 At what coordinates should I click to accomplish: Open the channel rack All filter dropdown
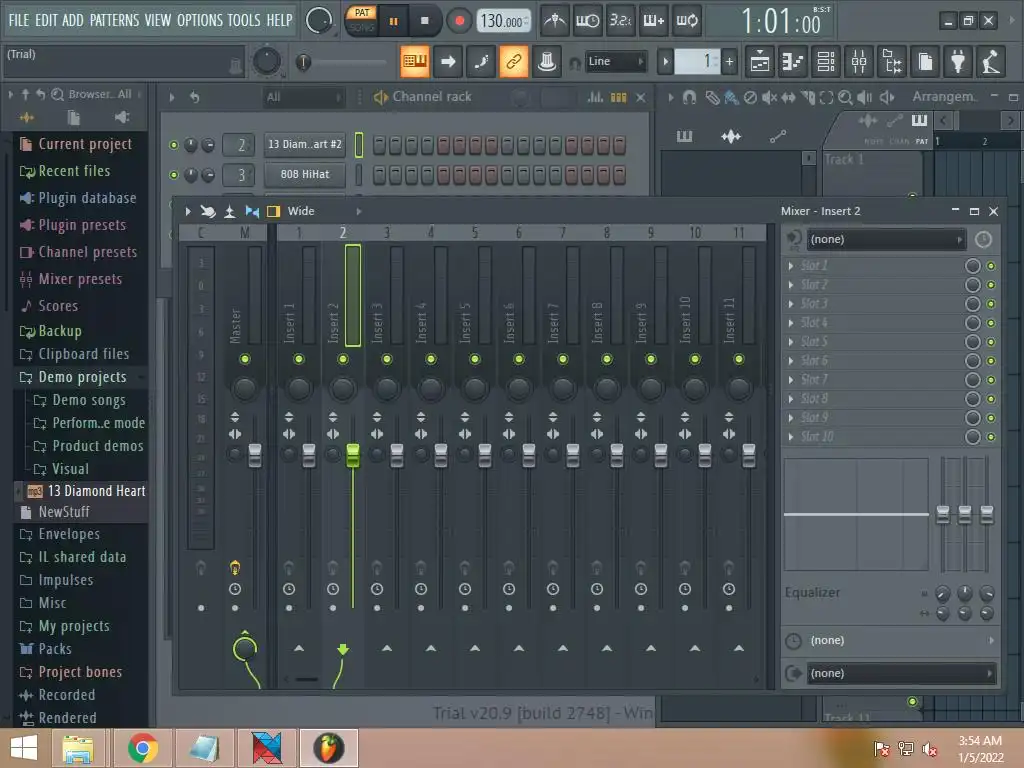coord(303,97)
